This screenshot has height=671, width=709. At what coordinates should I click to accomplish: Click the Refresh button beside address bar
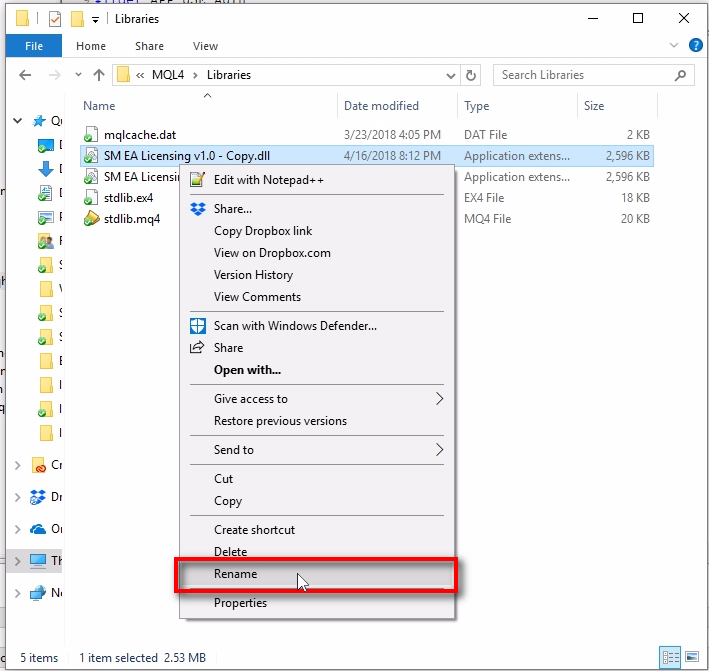472,75
